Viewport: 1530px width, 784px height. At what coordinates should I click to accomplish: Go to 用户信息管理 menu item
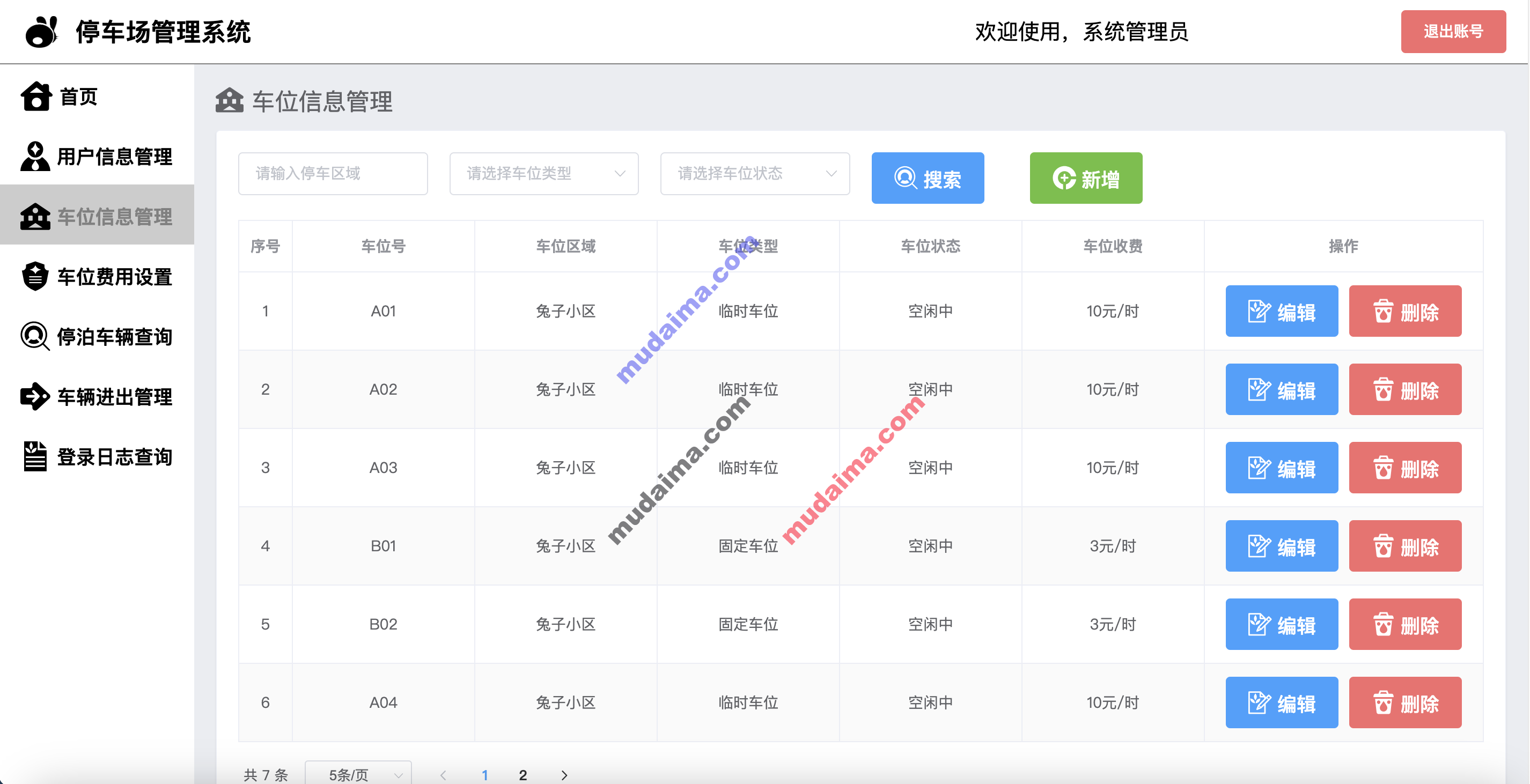click(97, 156)
